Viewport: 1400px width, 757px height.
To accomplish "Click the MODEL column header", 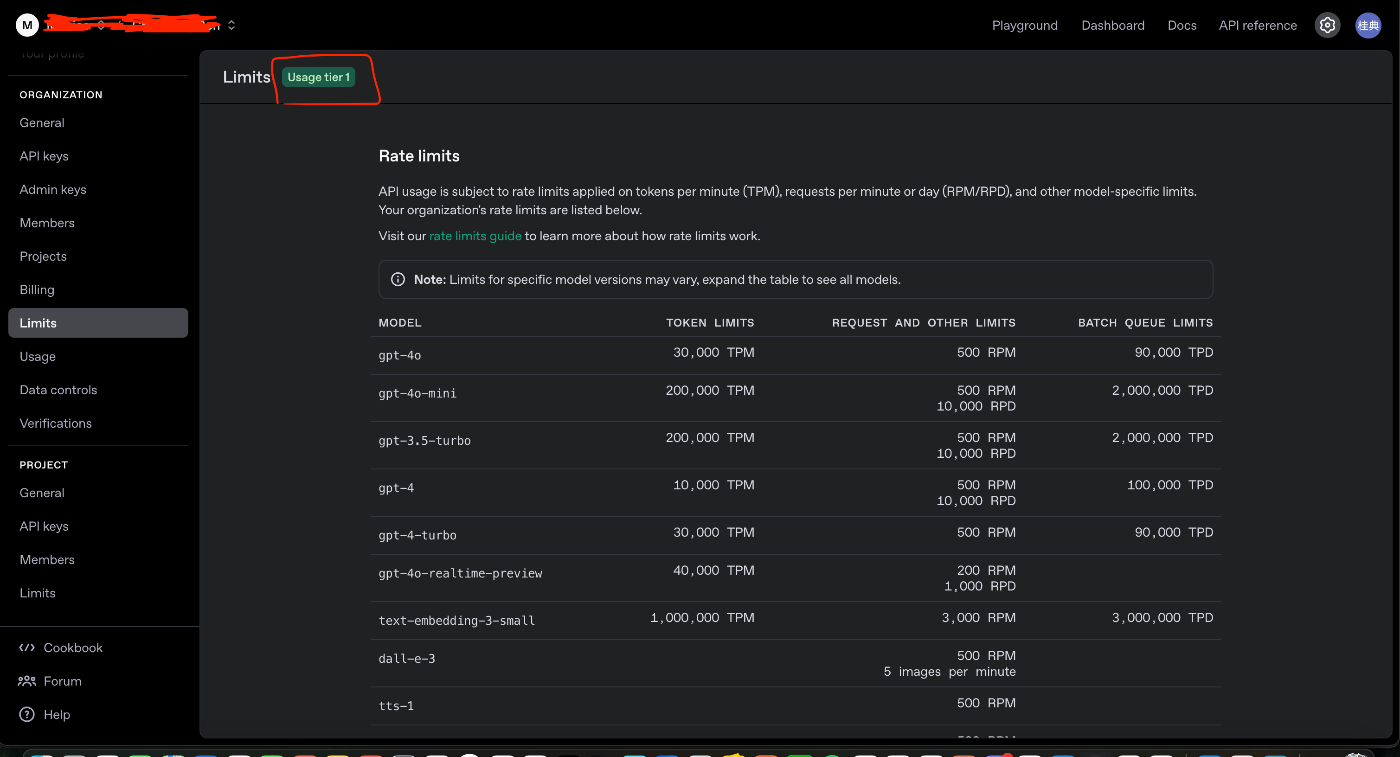I will click(400, 323).
